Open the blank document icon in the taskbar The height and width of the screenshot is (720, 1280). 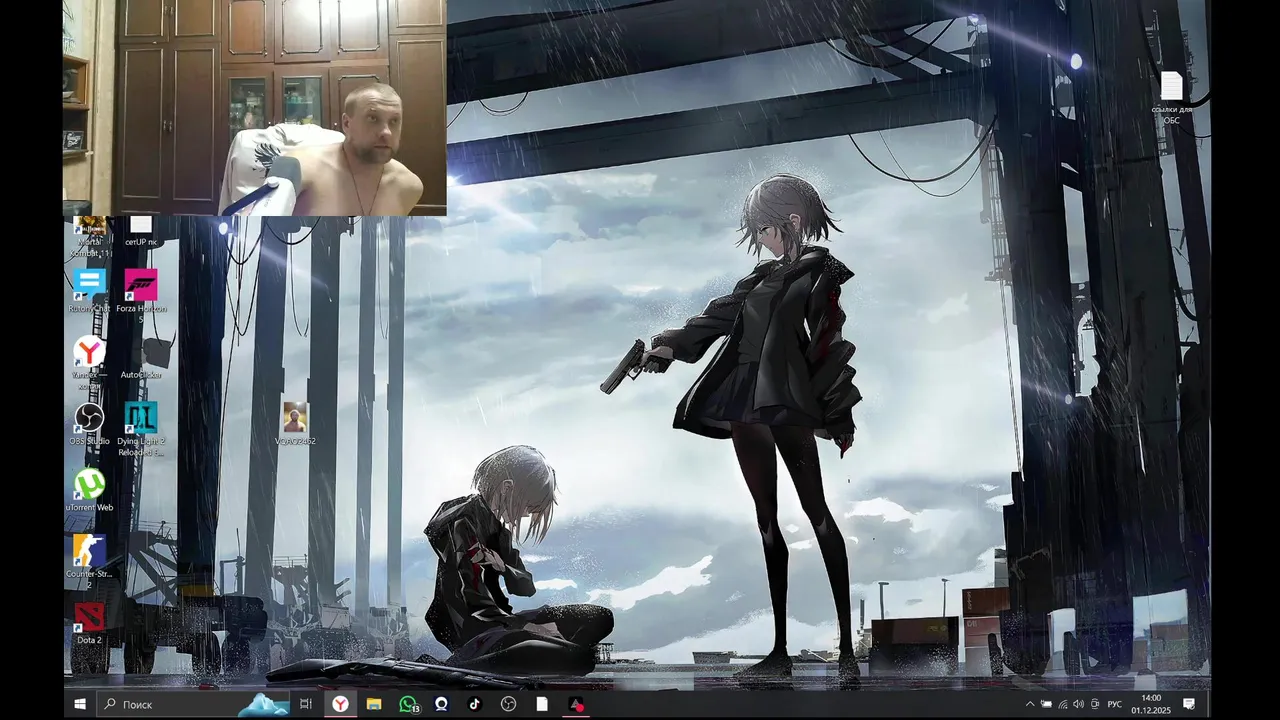tap(542, 704)
